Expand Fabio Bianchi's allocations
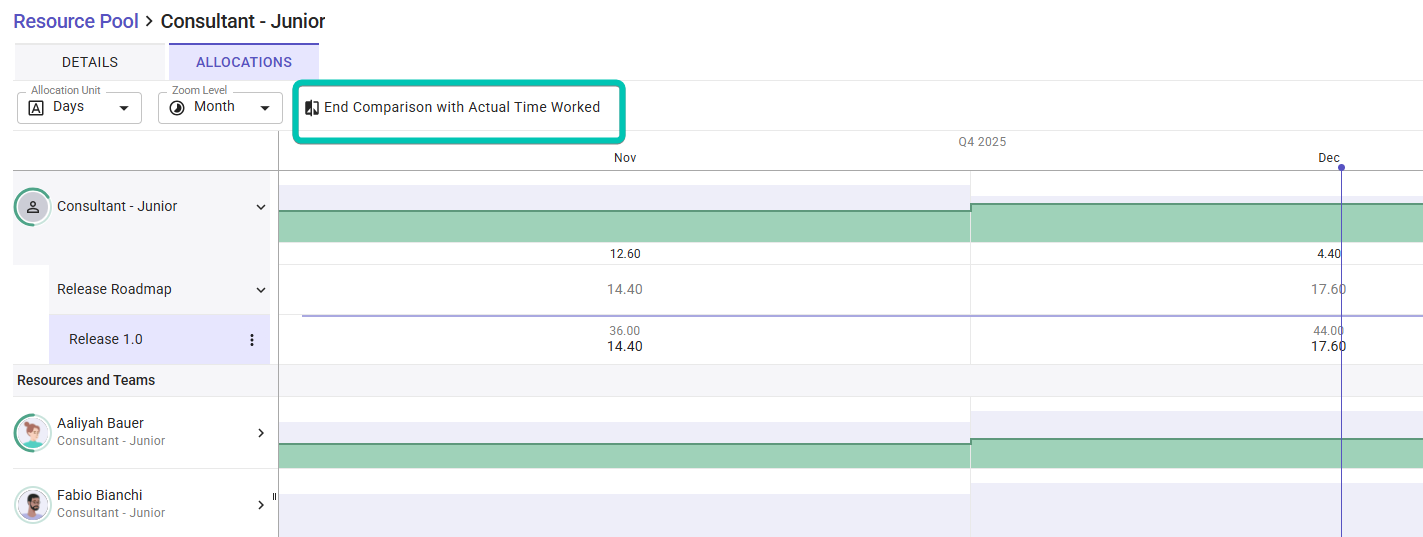This screenshot has height=537, width=1423. click(261, 505)
